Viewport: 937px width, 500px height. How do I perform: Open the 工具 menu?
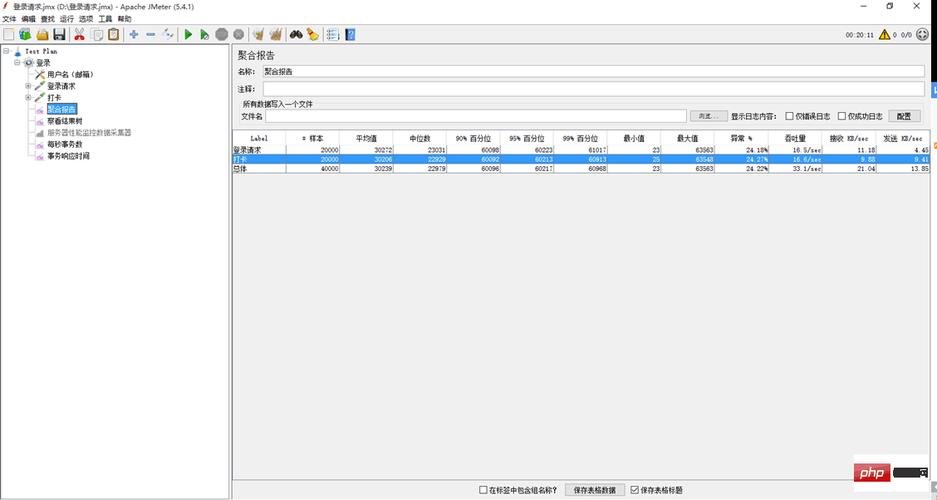click(x=105, y=19)
